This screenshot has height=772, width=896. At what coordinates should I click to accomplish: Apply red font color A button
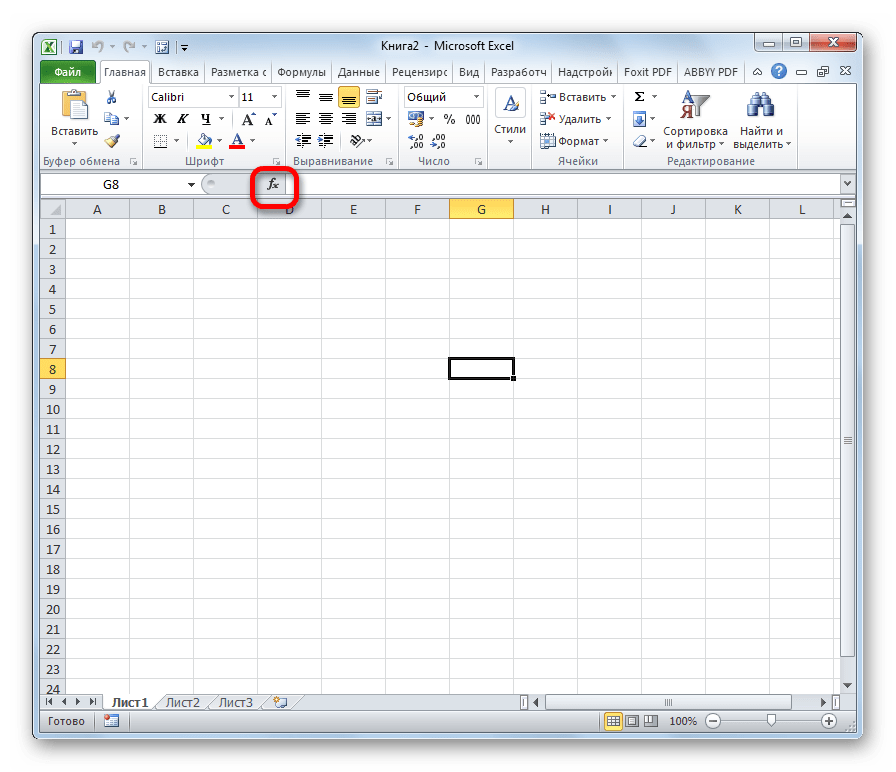click(x=237, y=141)
